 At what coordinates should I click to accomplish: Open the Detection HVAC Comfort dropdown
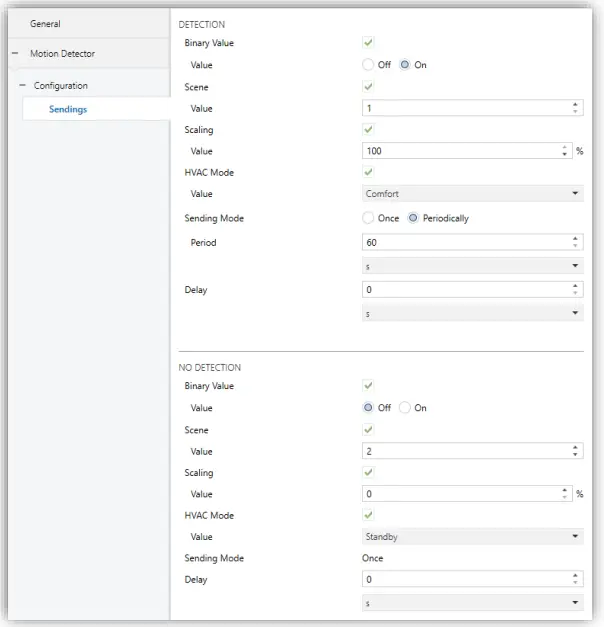472,194
